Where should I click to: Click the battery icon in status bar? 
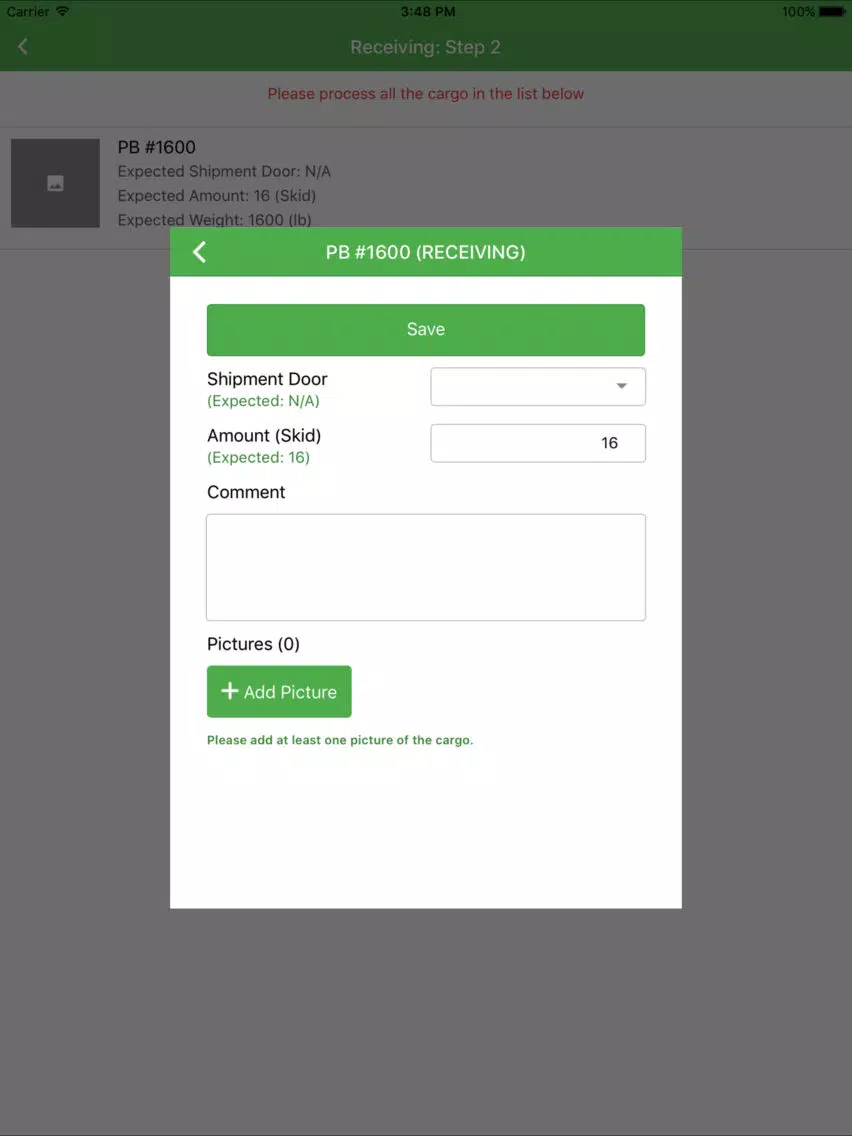(x=832, y=12)
